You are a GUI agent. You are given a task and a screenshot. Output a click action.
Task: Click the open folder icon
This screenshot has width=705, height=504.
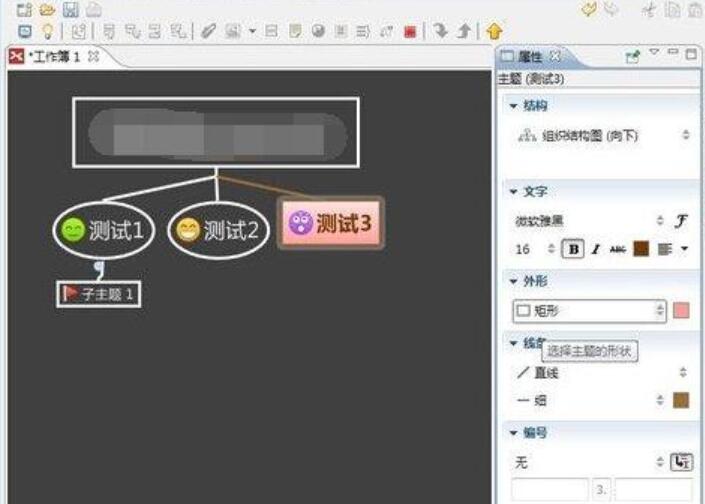[47, 9]
